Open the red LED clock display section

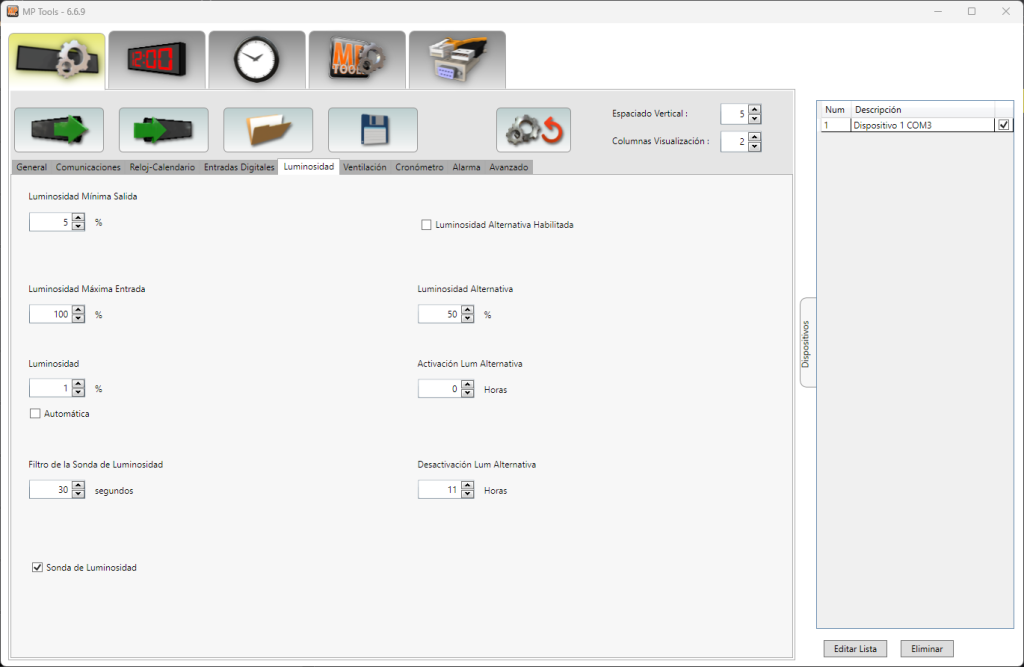coord(157,60)
